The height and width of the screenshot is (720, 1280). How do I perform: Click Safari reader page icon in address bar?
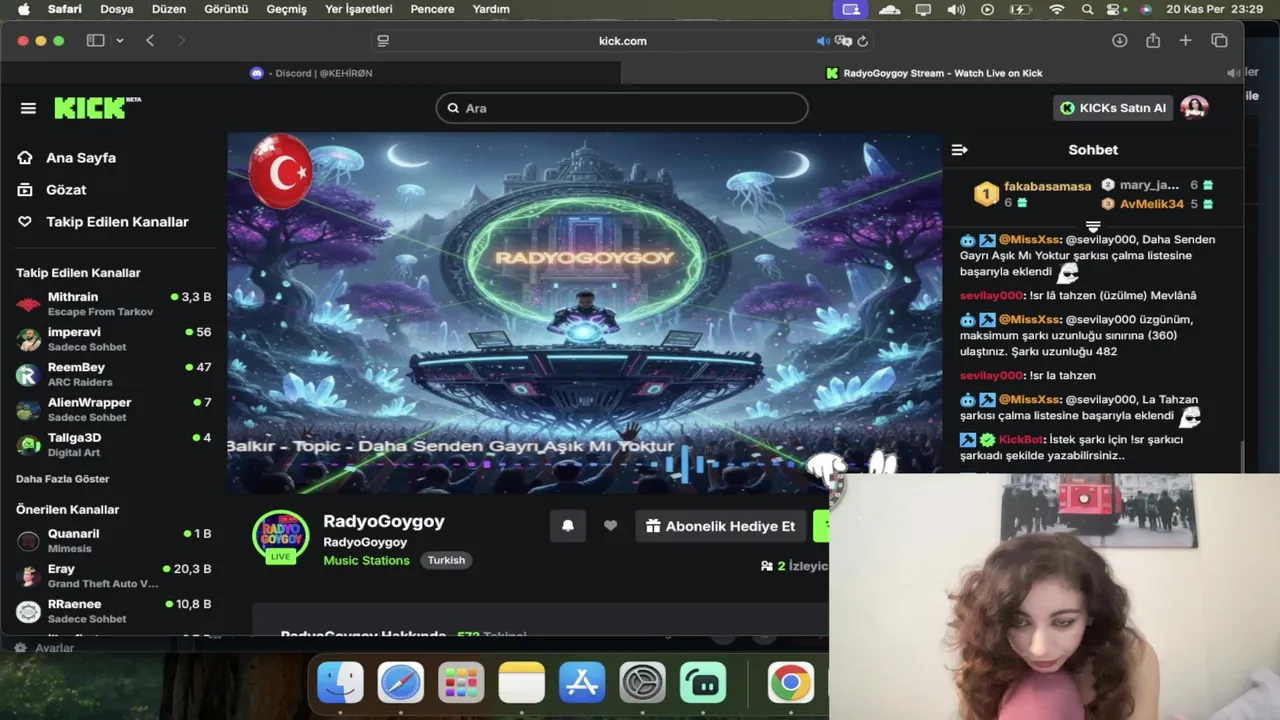pyautogui.click(x=383, y=41)
